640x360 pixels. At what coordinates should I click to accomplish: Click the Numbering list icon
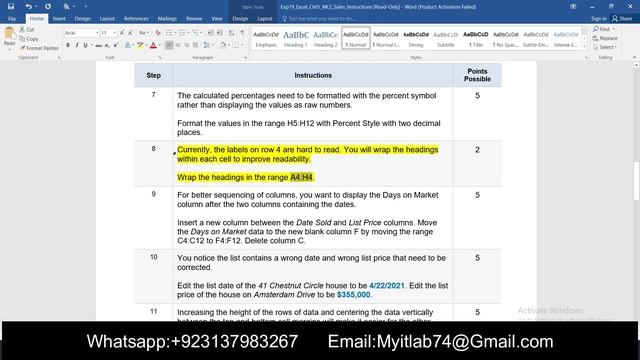click(x=182, y=33)
